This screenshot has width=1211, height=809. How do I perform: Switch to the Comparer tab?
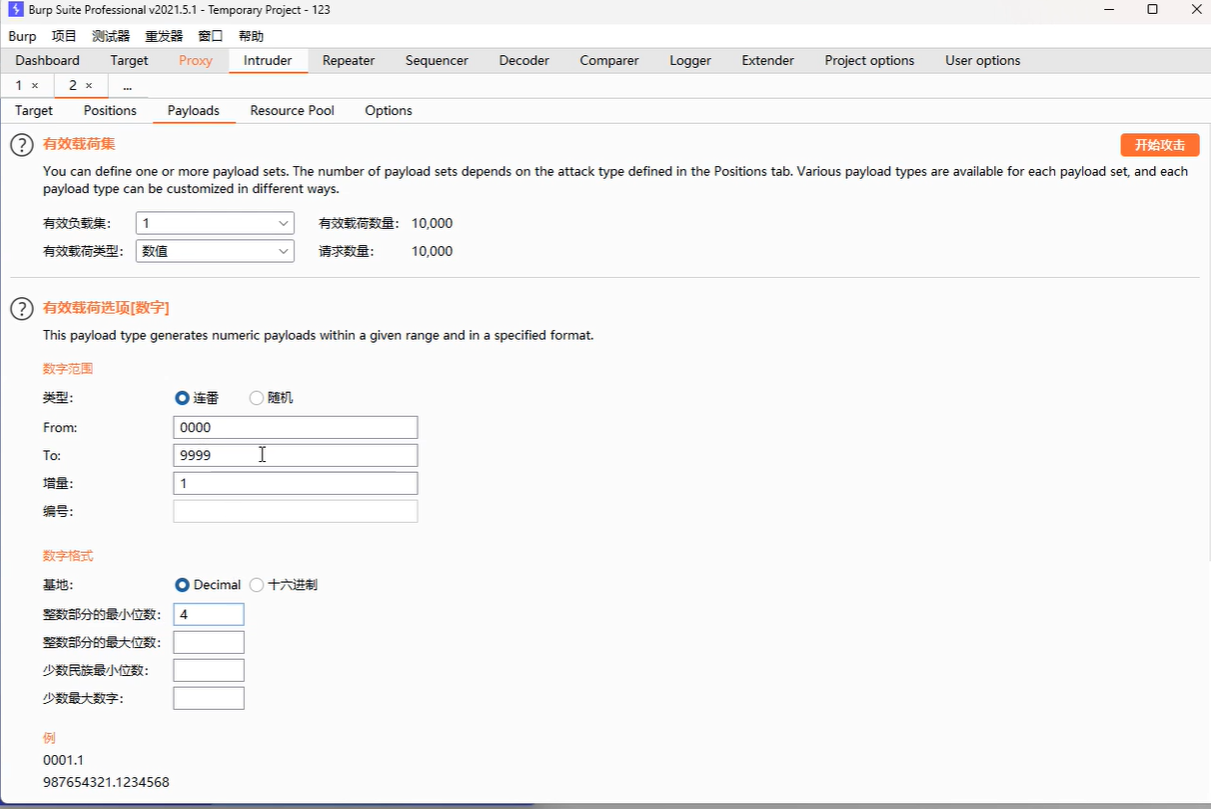(609, 60)
